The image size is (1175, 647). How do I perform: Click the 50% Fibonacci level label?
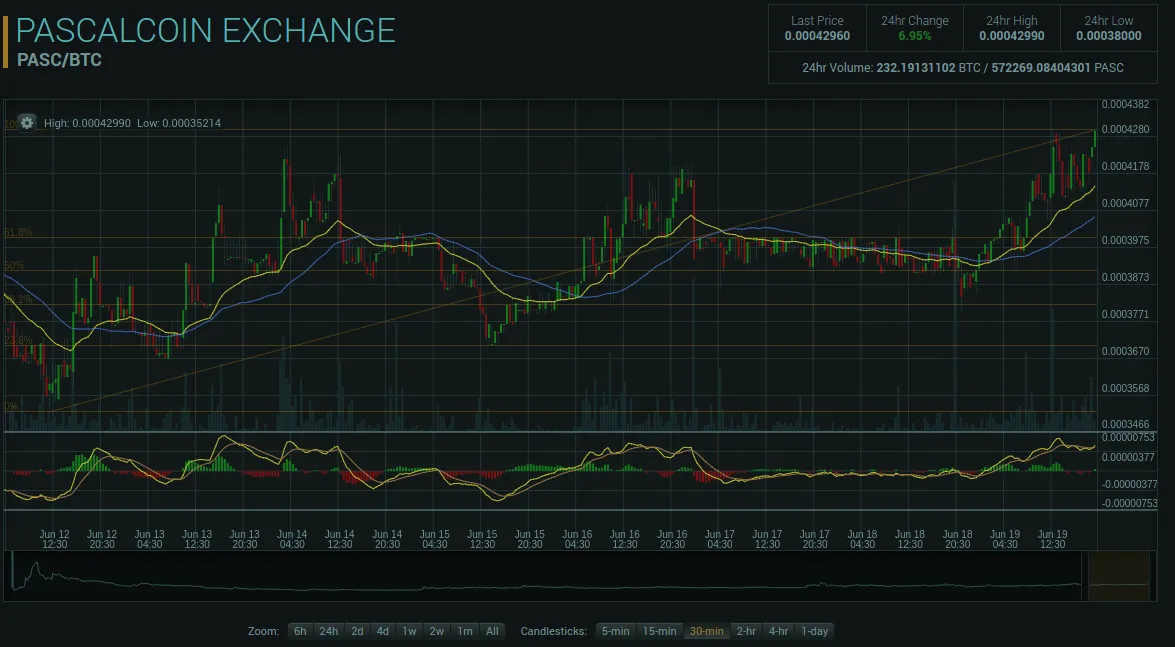pos(13,265)
